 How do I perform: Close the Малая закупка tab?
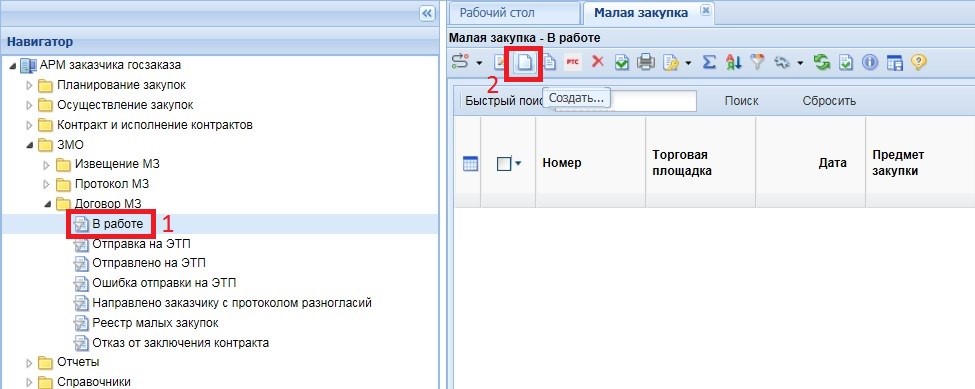pyautogui.click(x=705, y=11)
